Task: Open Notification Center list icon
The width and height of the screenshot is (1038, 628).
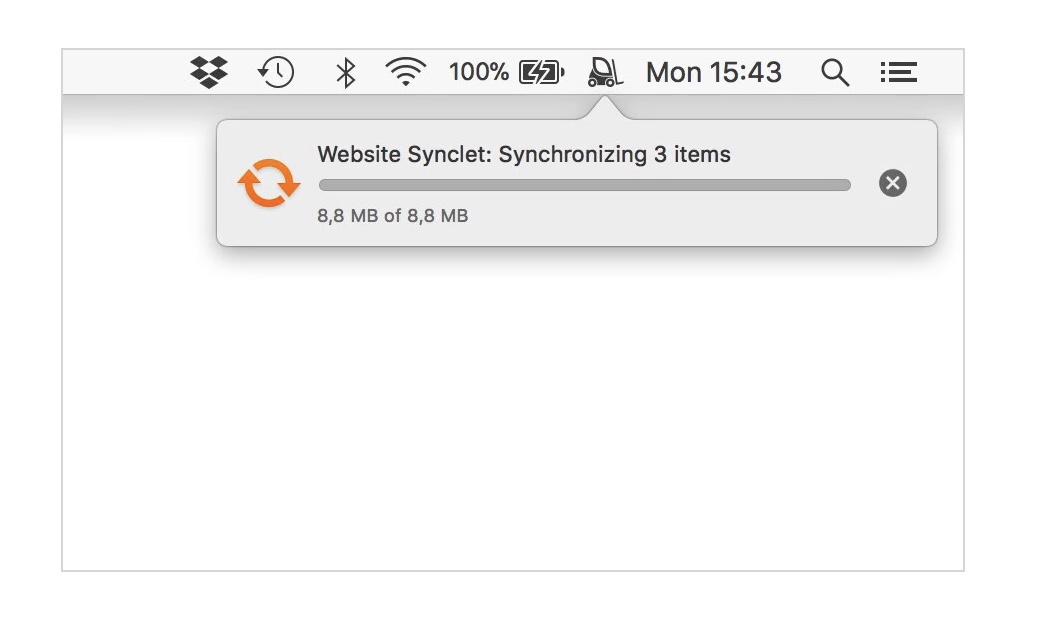Action: (x=898, y=72)
